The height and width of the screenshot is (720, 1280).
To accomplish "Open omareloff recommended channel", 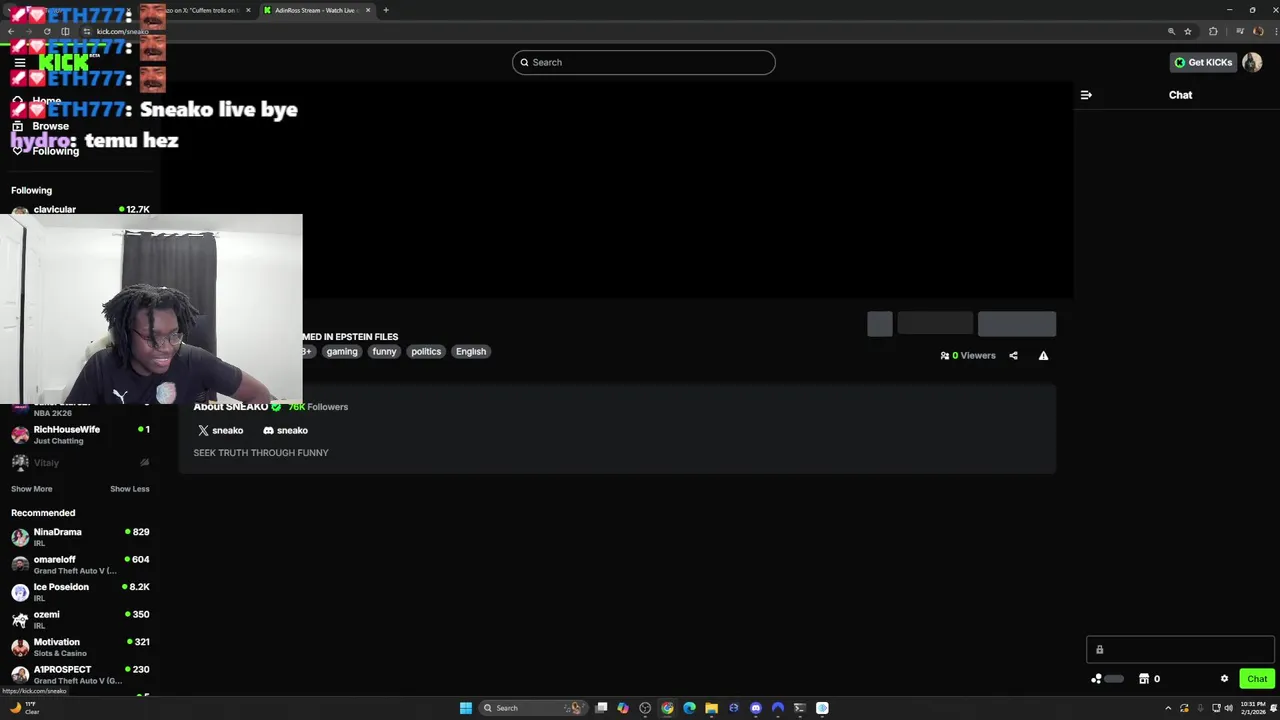I will point(80,564).
